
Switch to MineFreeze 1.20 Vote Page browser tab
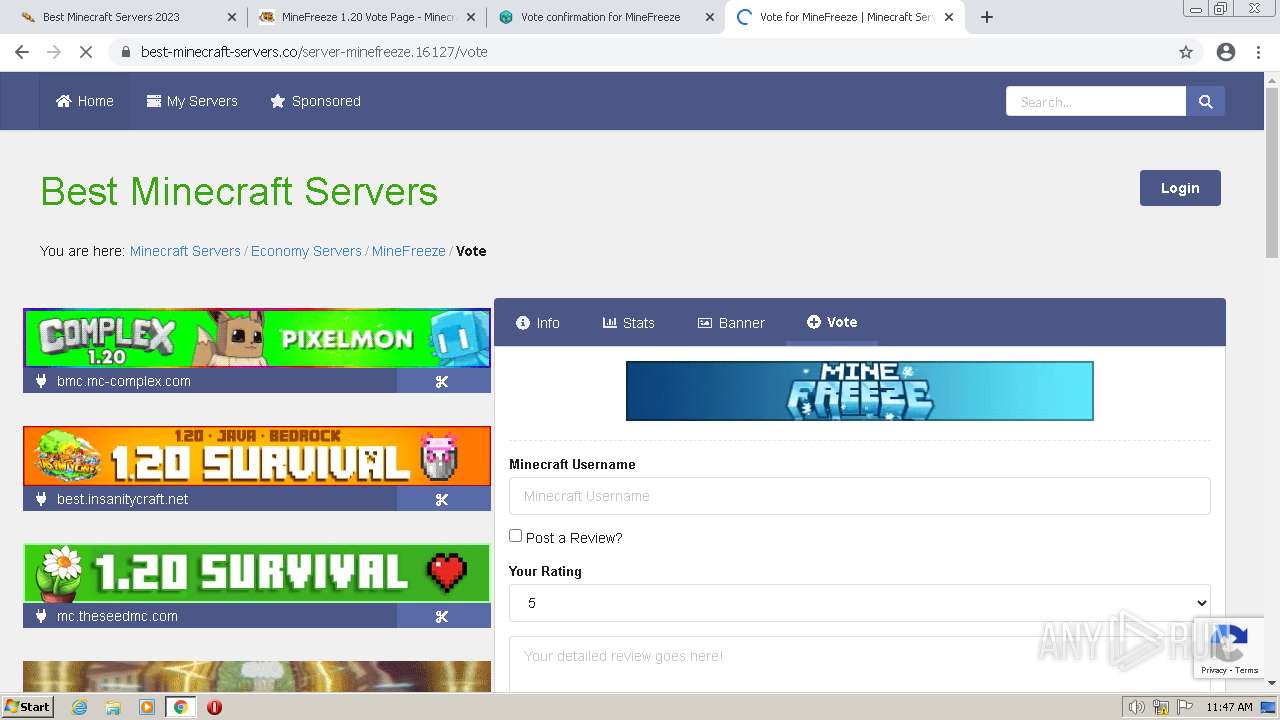[366, 17]
